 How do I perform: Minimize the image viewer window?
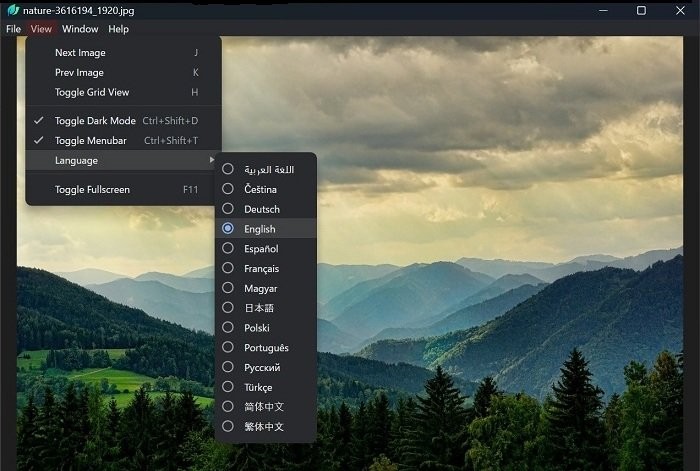[603, 10]
